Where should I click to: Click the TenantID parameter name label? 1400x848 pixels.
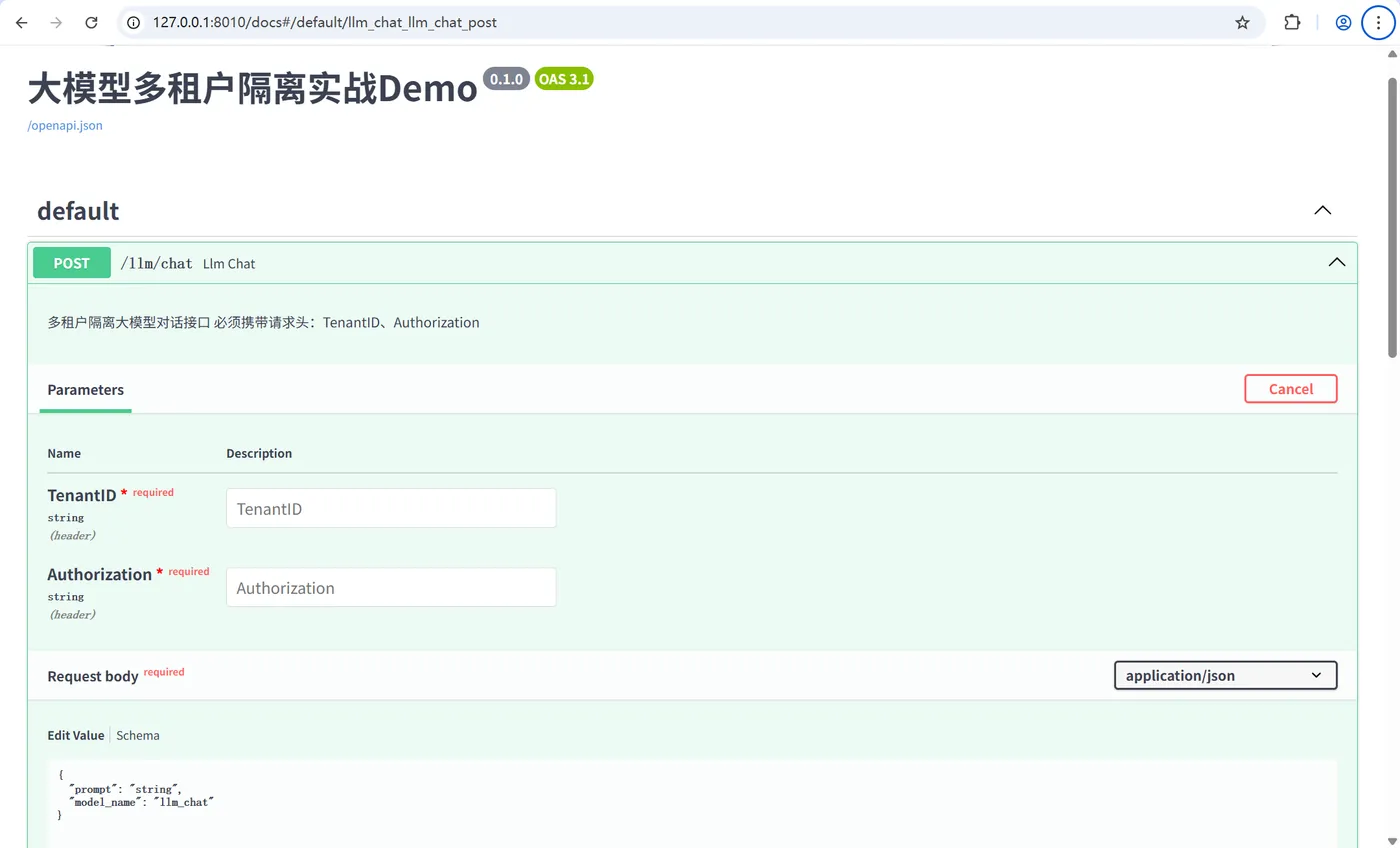[x=82, y=495]
